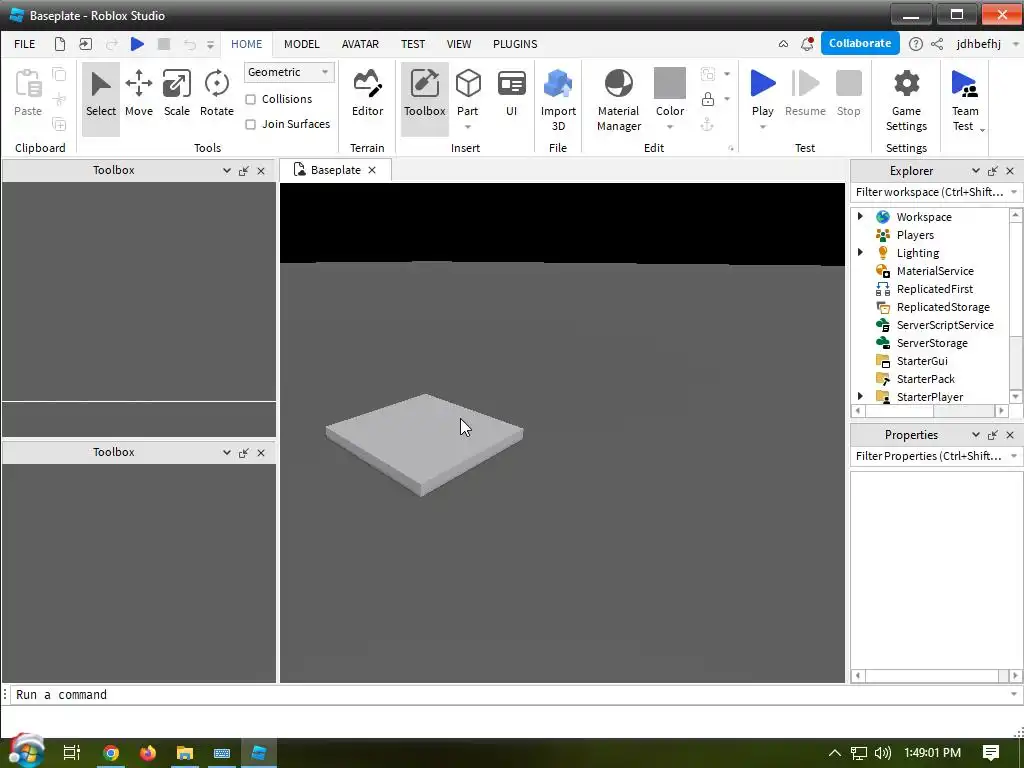Open the Part type dropdown arrow
The image size is (1024, 768).
(468, 127)
